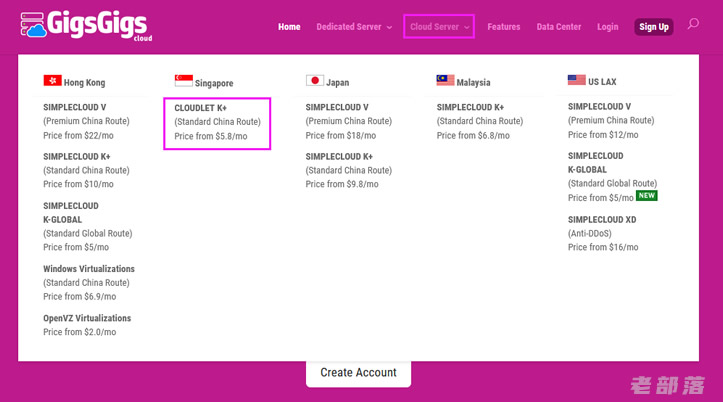
Task: Open the Features menu item
Action: [x=504, y=27]
